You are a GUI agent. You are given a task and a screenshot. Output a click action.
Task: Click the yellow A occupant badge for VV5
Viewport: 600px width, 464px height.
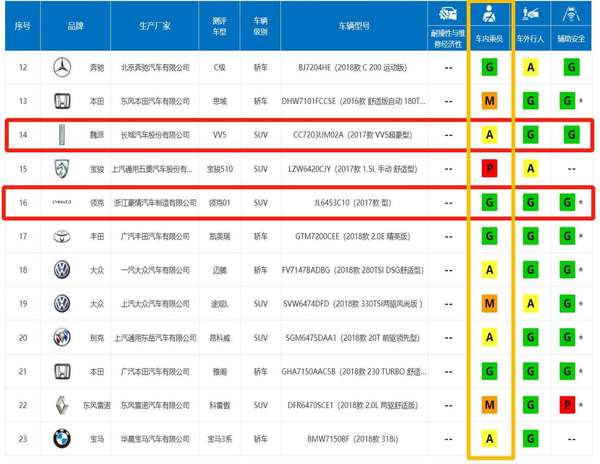489,135
